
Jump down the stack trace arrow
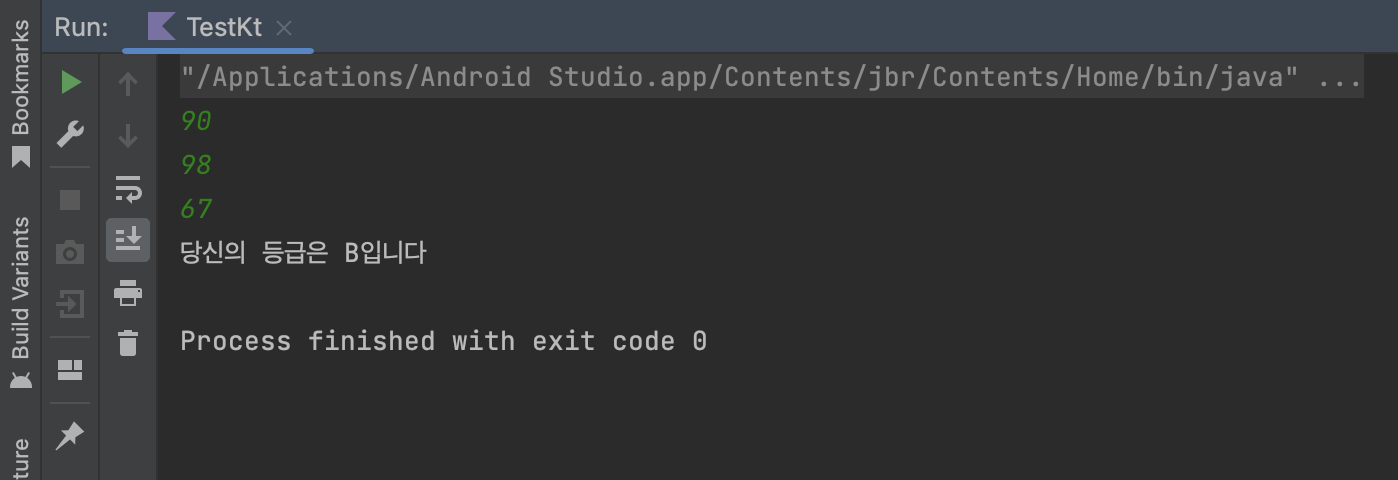tap(128, 136)
